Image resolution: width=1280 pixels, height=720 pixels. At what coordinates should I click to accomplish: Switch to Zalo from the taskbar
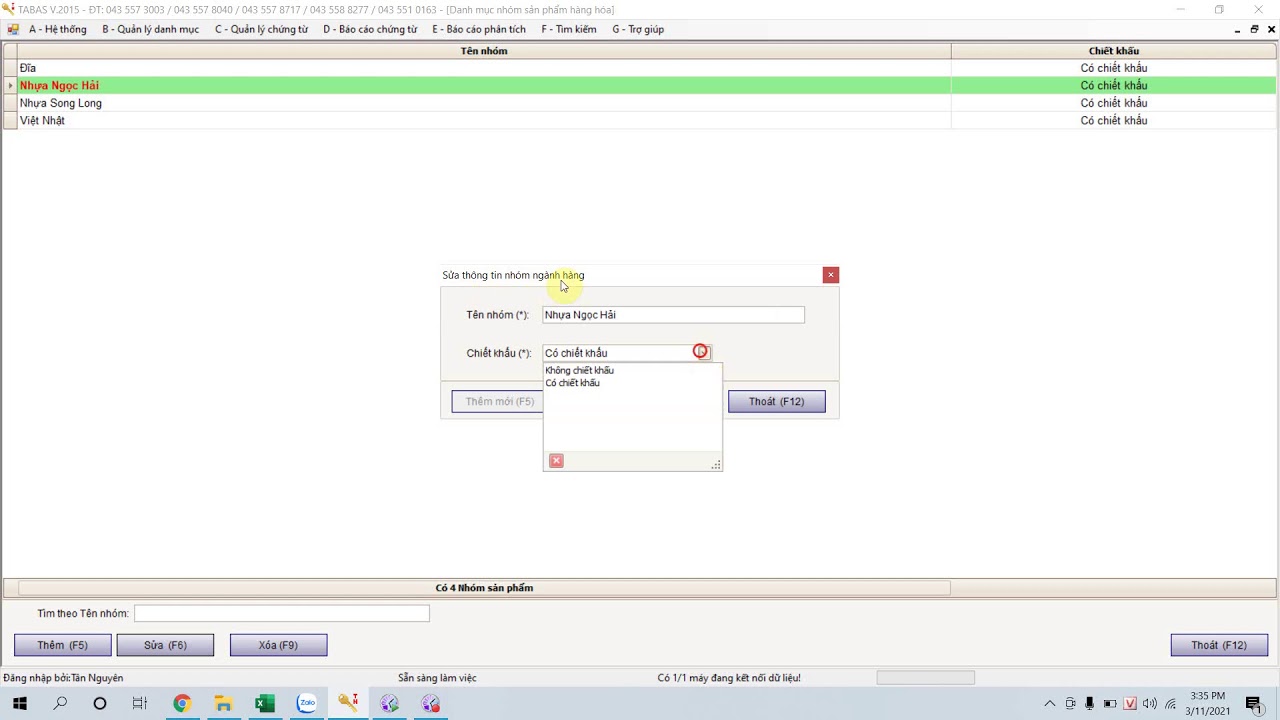(x=306, y=704)
